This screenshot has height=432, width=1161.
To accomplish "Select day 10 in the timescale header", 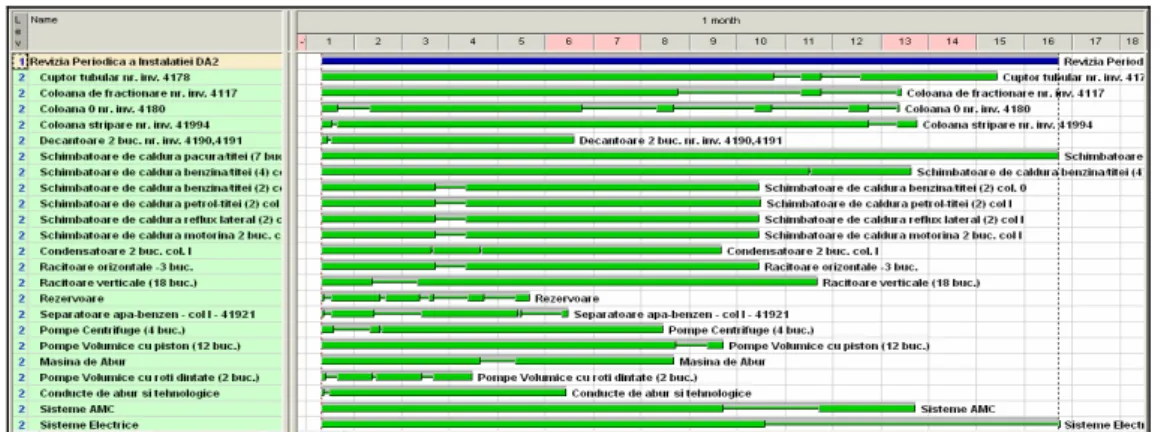I will pos(760,43).
